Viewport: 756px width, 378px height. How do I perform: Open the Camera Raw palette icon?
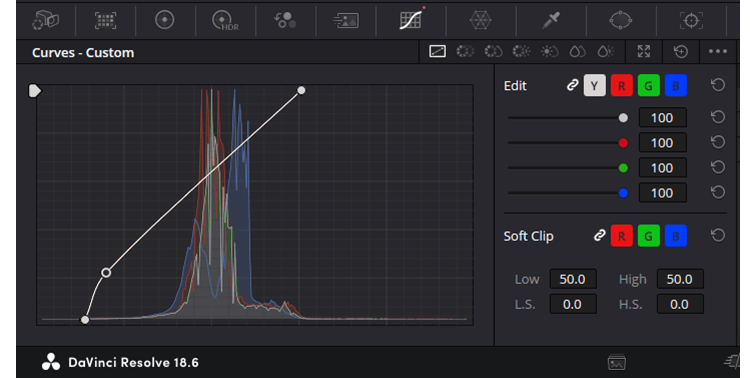(45, 20)
